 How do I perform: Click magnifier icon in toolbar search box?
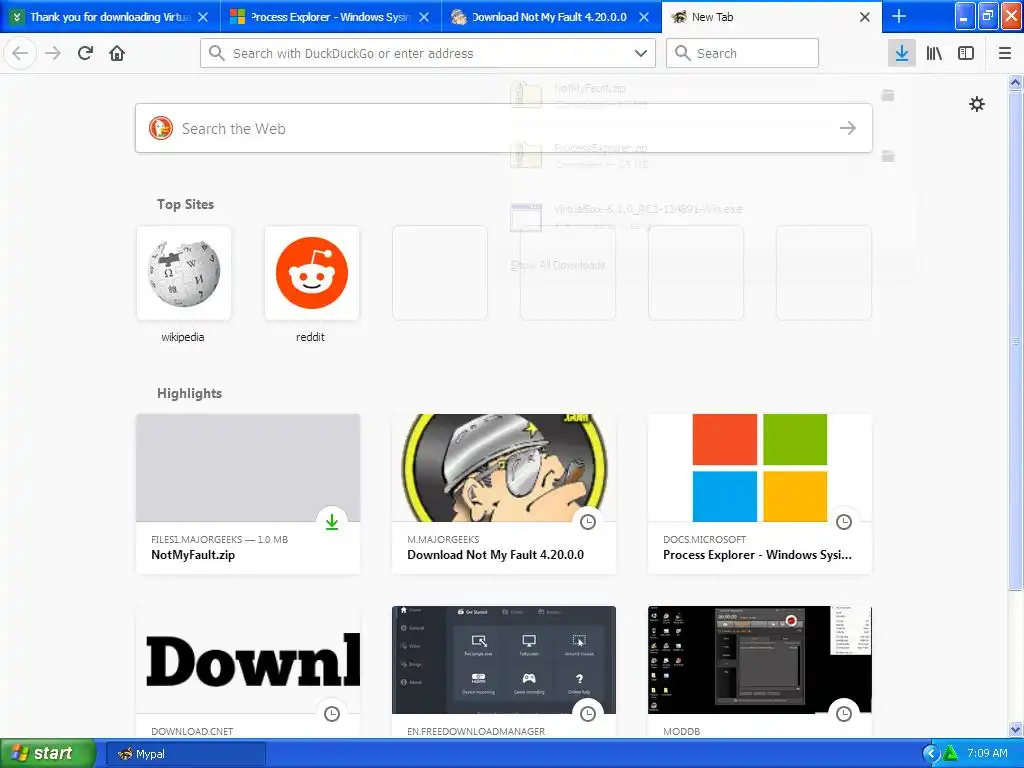[682, 53]
